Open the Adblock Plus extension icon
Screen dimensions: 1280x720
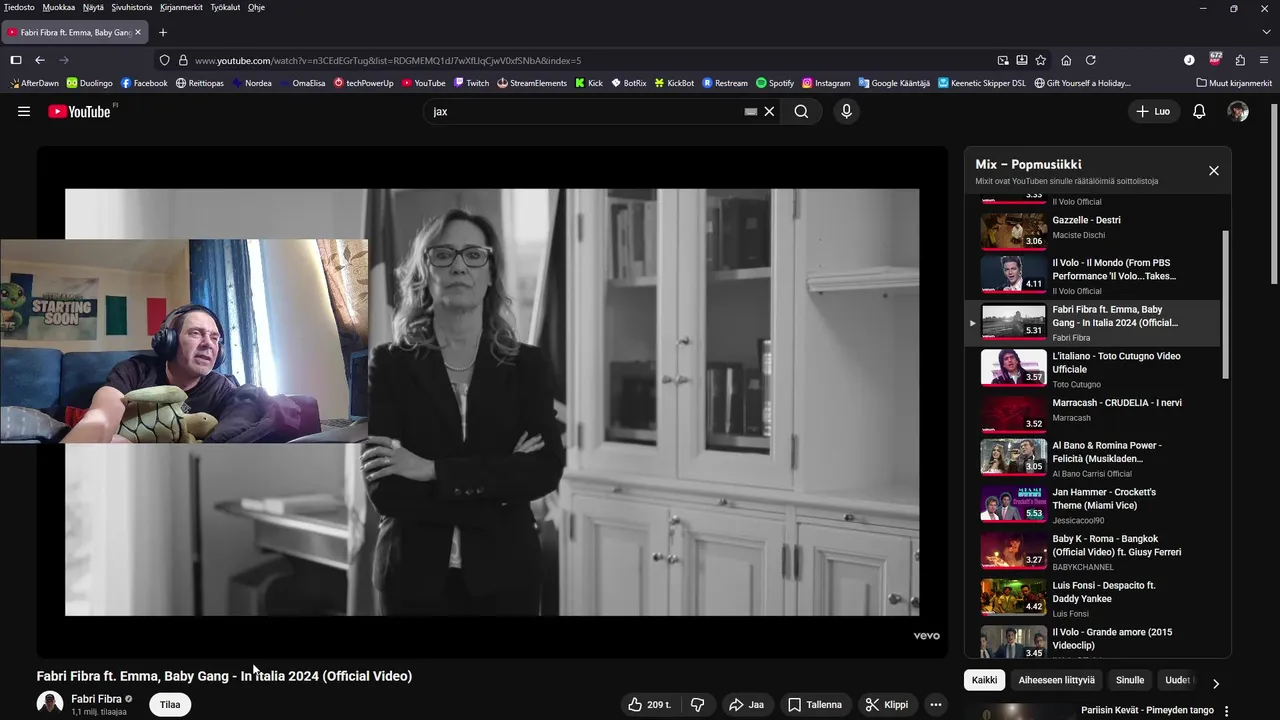click(x=1215, y=59)
